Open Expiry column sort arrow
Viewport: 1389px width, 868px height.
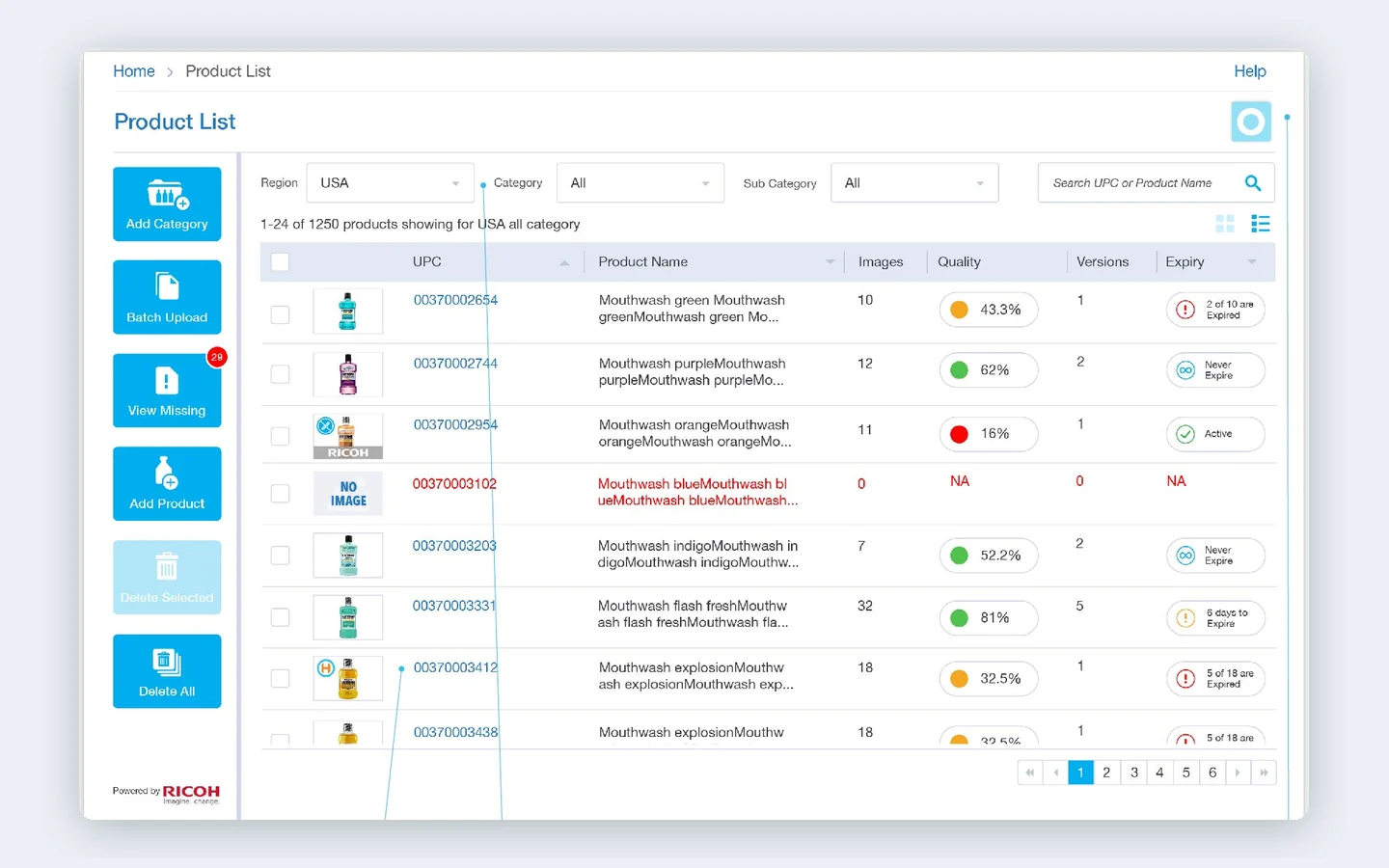pyautogui.click(x=1252, y=262)
